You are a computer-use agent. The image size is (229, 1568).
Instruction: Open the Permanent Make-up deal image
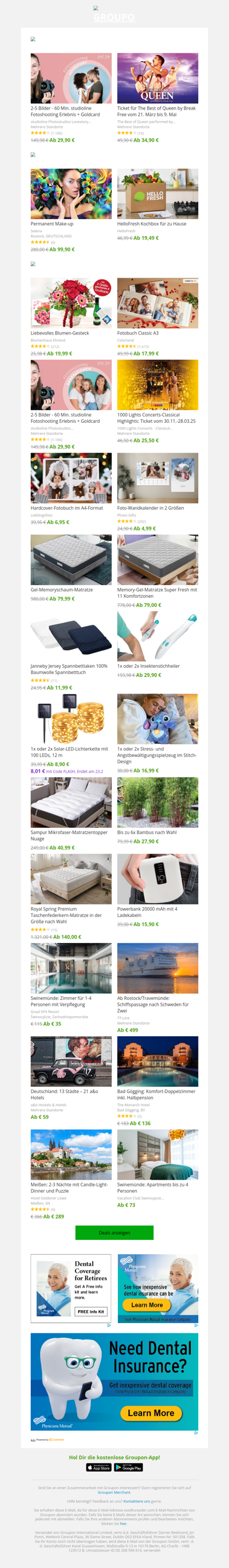(x=71, y=193)
